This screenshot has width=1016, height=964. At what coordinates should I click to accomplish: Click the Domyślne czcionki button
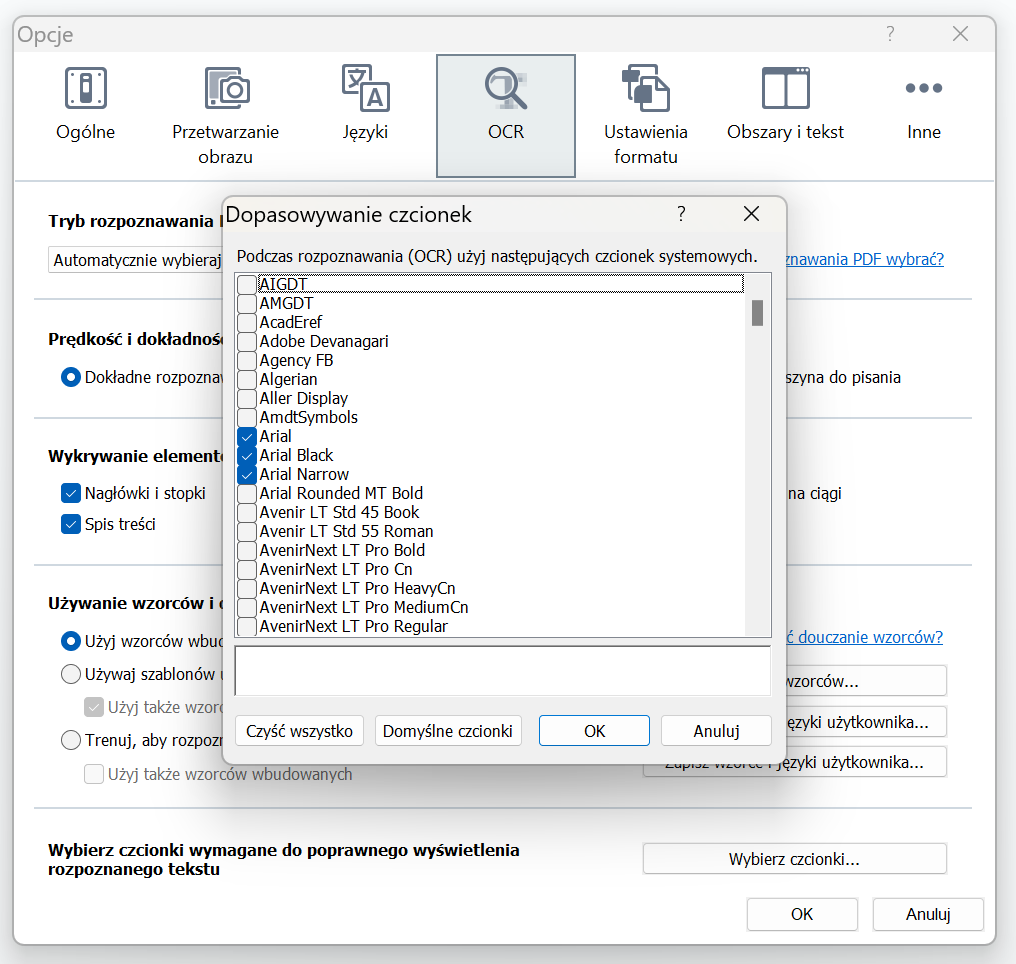tap(449, 731)
